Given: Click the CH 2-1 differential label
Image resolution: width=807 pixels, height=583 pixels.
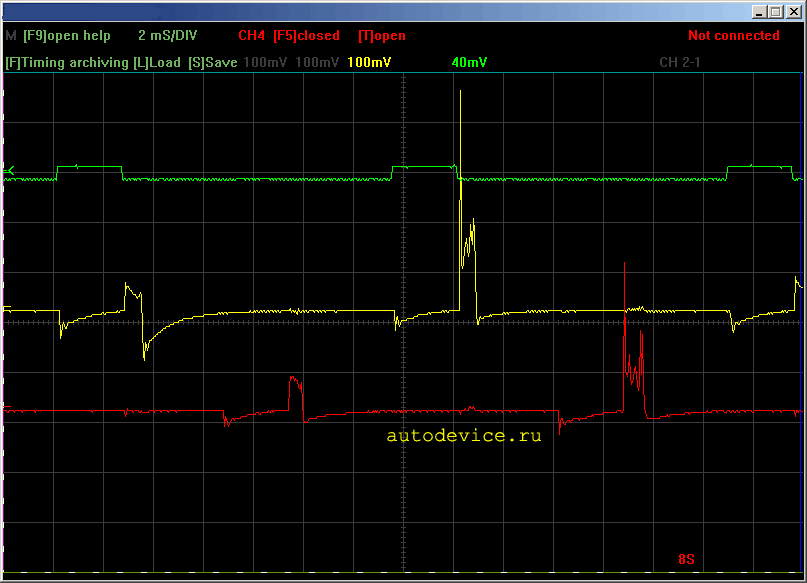Looking at the screenshot, I should pyautogui.click(x=679, y=63).
